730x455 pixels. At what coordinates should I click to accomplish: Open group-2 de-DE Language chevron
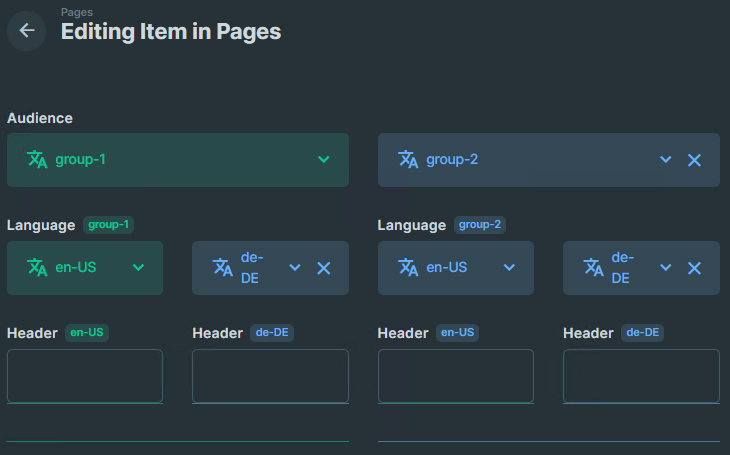click(x=666, y=267)
